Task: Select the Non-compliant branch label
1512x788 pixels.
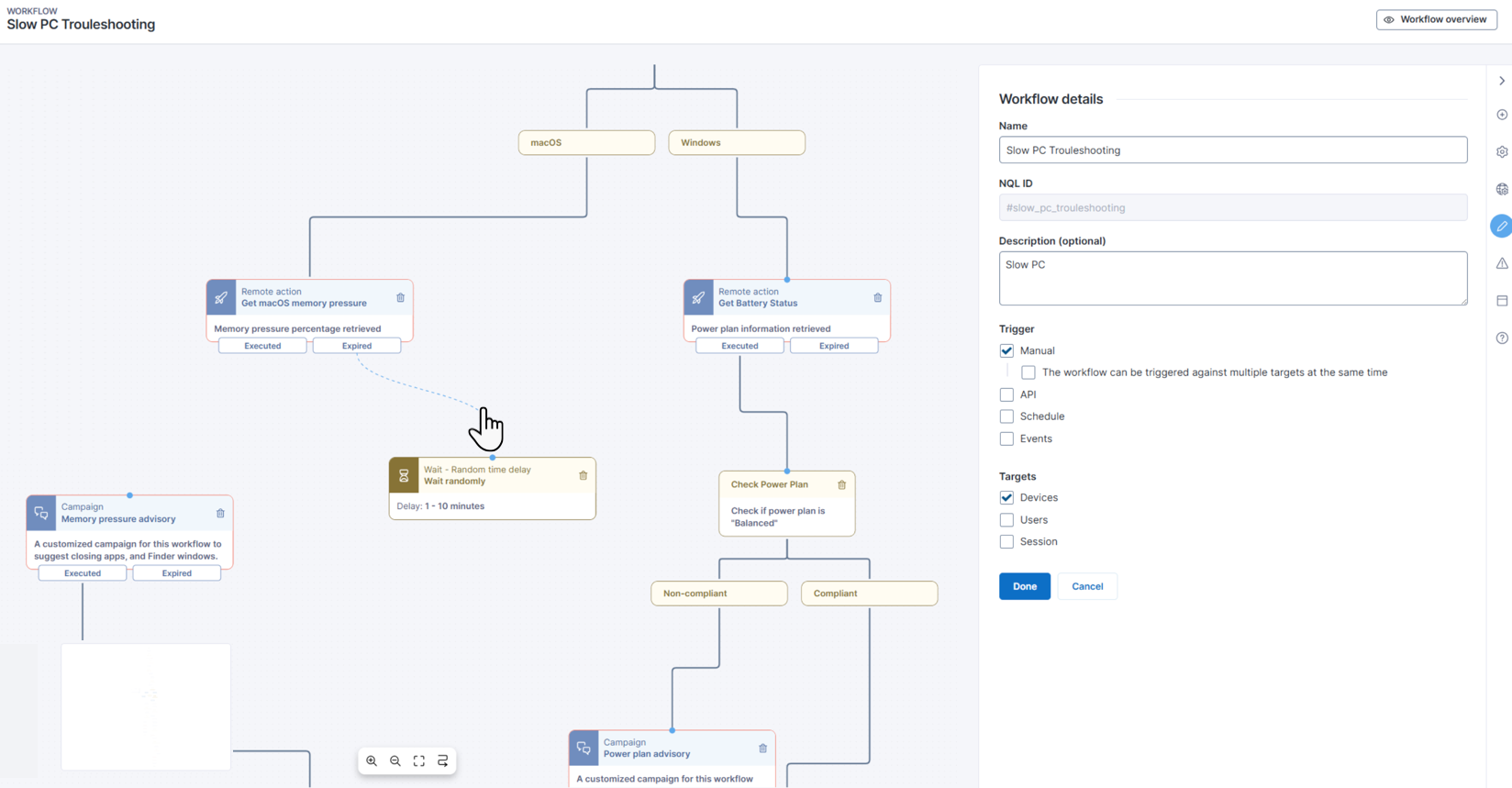Action: tap(719, 594)
